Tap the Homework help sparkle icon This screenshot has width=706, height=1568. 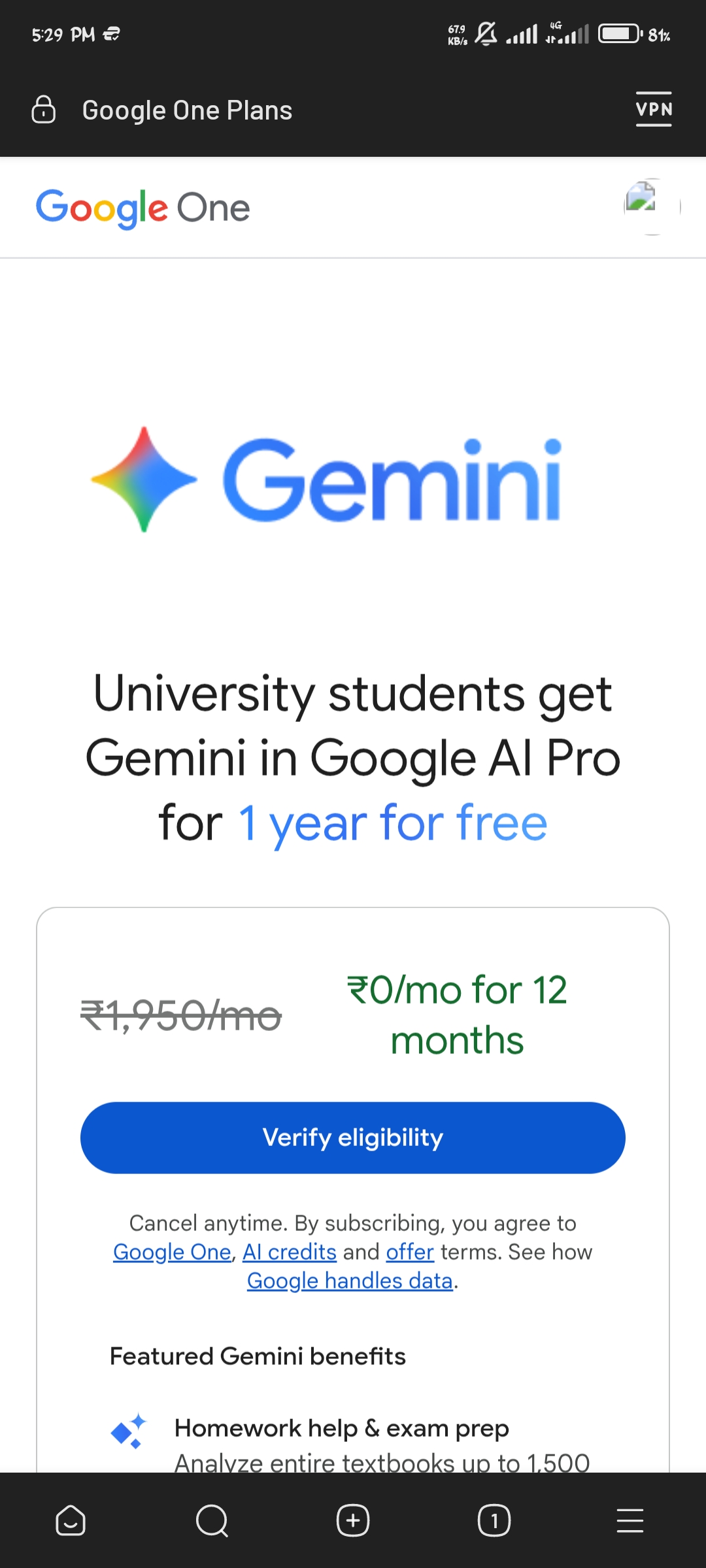click(x=129, y=1431)
